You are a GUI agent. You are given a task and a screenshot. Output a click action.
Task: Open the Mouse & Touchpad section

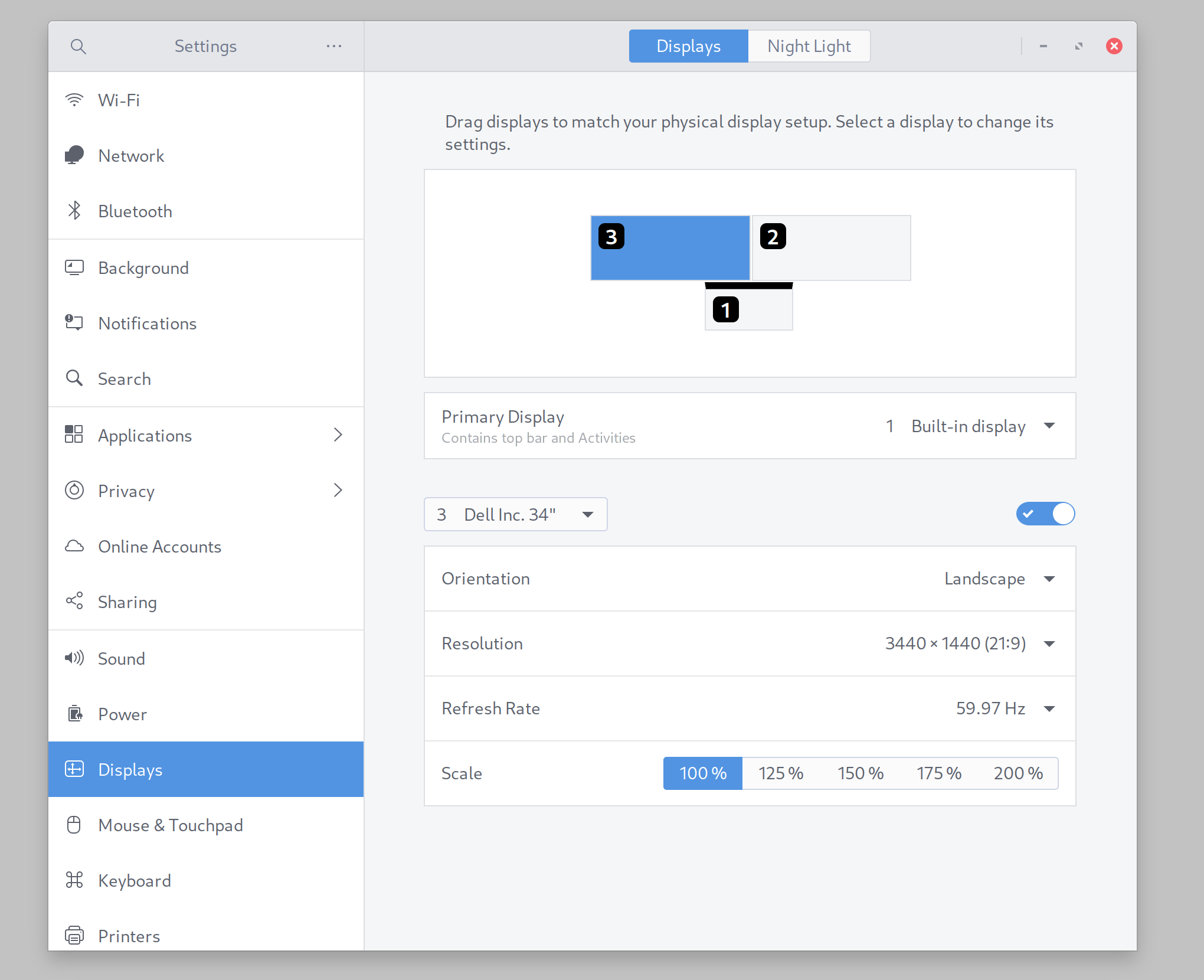171,825
